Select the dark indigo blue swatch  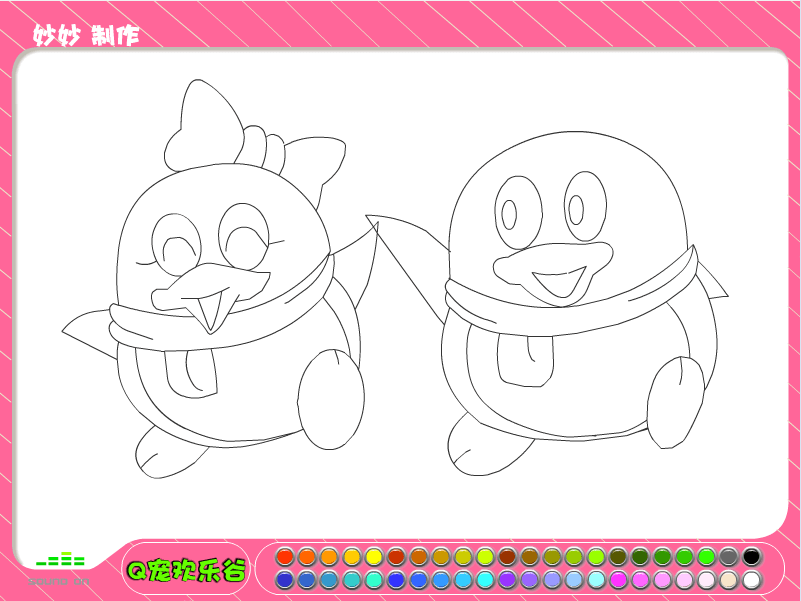point(285,580)
